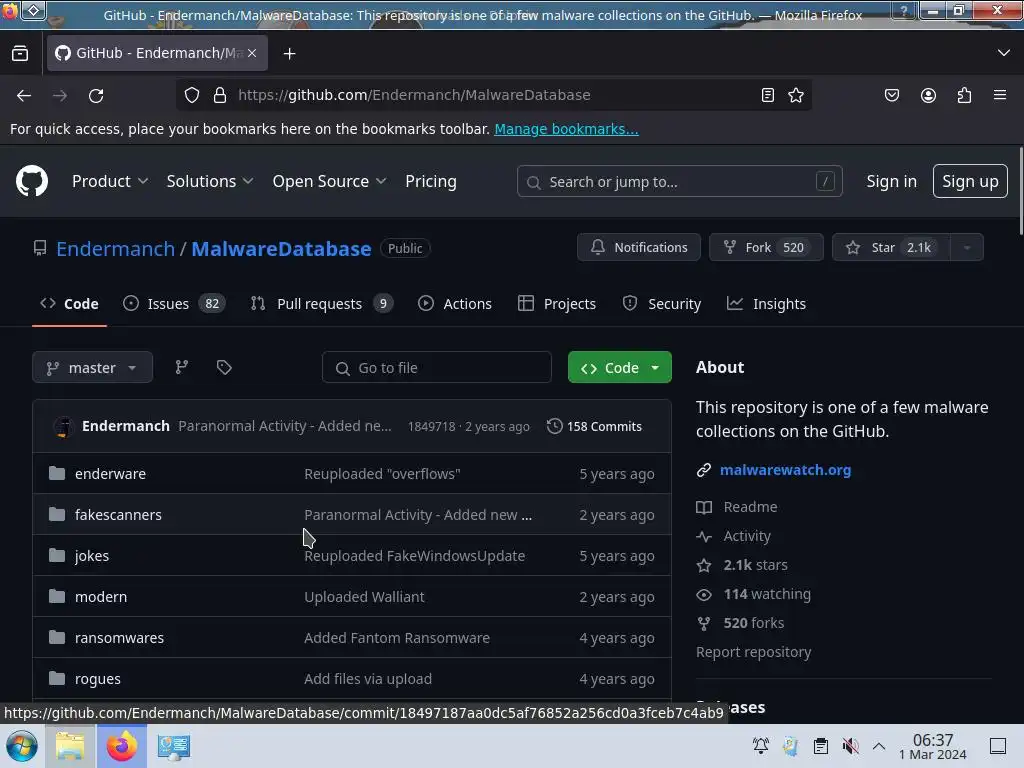This screenshot has height=768, width=1024.
Task: Select the Code tab
Action: (69, 304)
